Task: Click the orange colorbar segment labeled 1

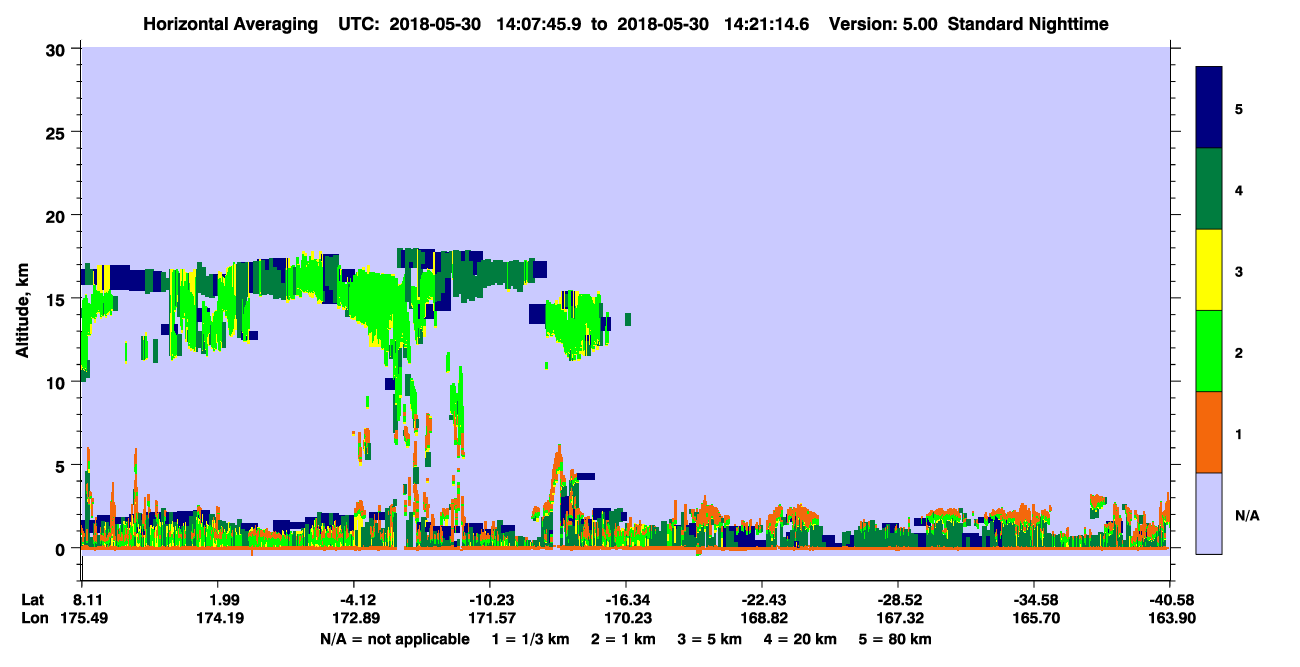Action: 1209,432
